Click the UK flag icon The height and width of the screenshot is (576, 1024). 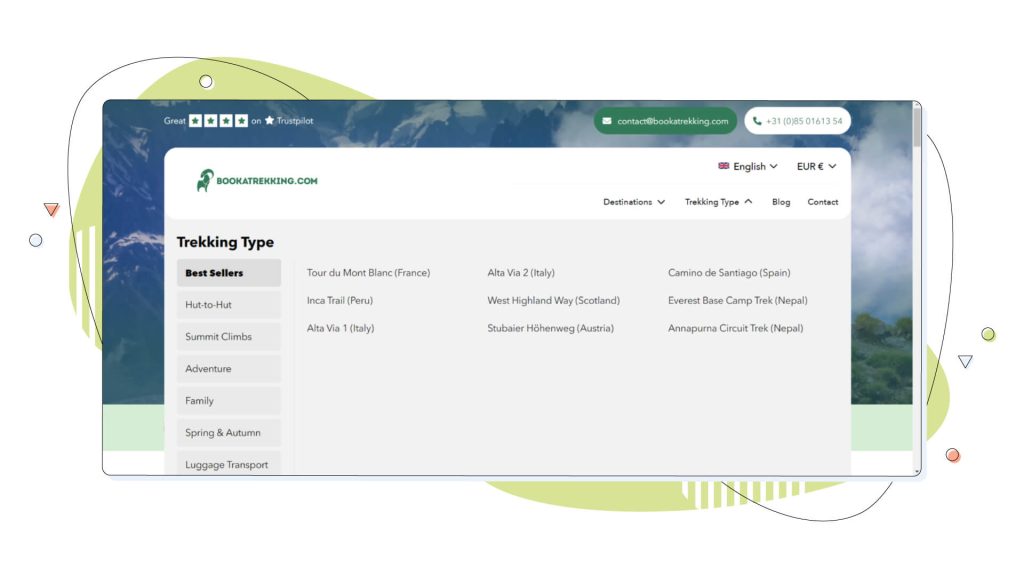[724, 166]
